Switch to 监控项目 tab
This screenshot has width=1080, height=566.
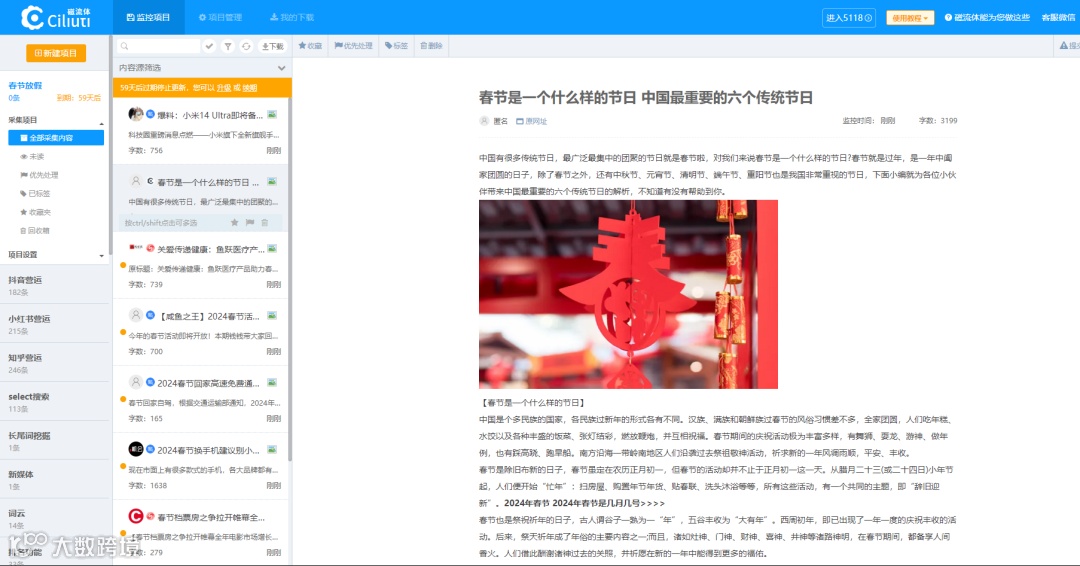tap(149, 17)
